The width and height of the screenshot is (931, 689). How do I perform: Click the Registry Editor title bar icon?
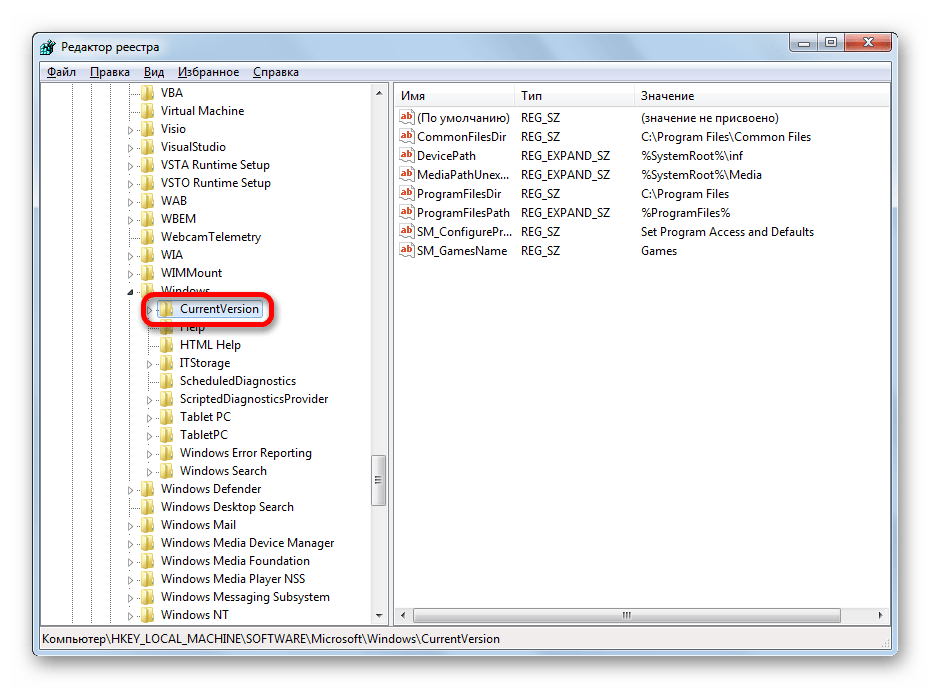tap(48, 47)
